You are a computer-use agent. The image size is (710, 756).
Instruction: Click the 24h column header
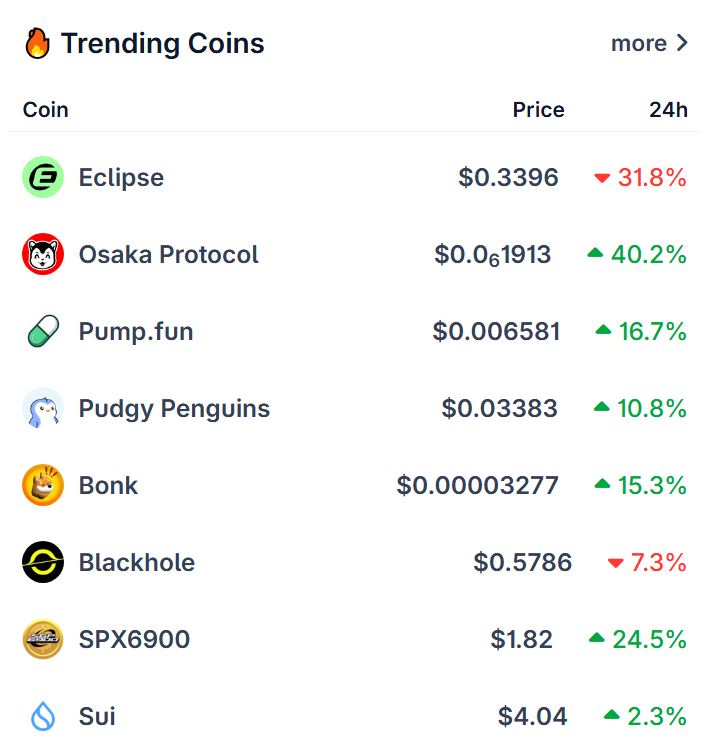click(x=669, y=110)
